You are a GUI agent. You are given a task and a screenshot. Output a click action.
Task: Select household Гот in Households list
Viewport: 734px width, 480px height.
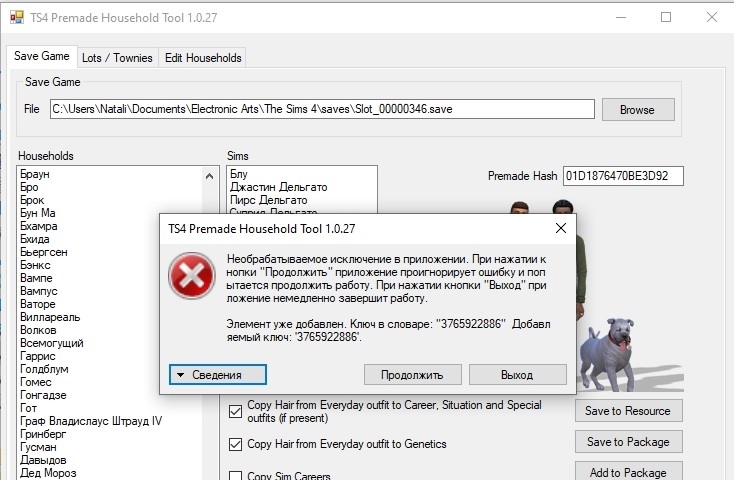pyautogui.click(x=29, y=408)
